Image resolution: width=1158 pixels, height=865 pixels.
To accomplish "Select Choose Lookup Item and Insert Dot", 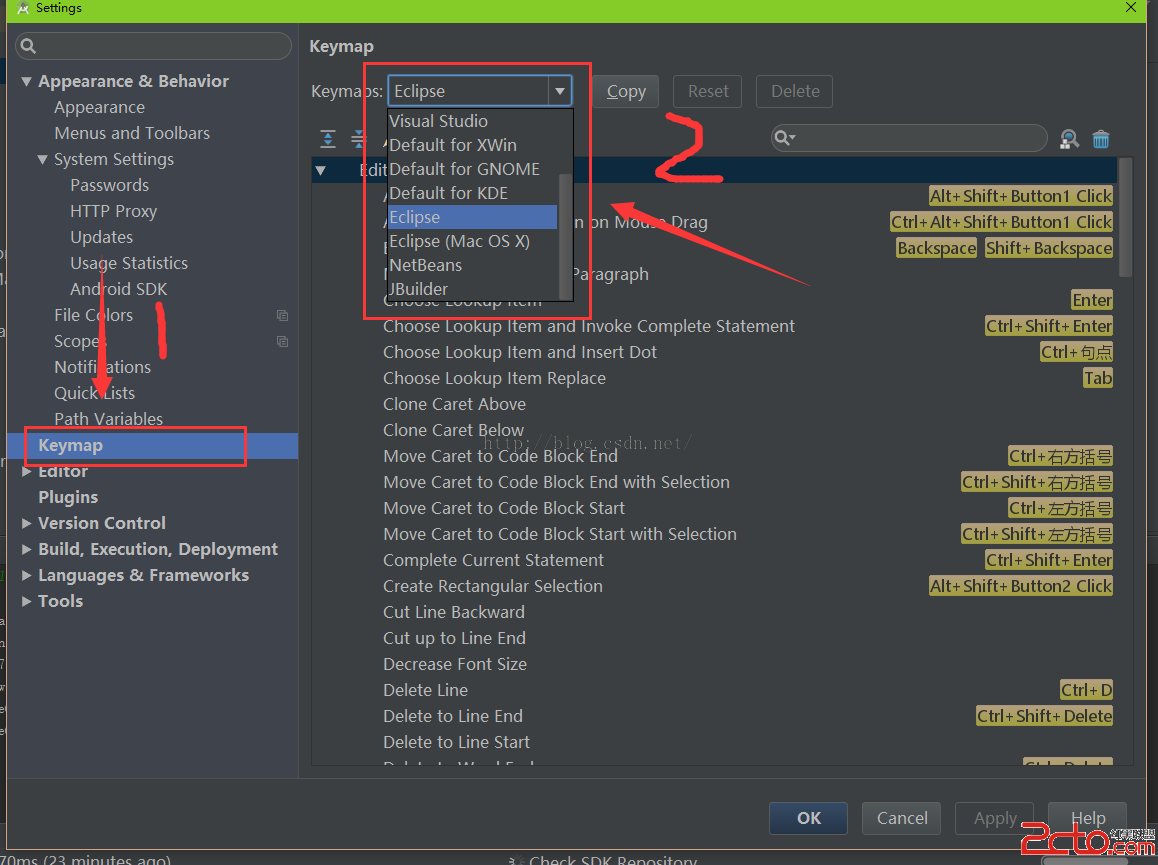I will [520, 352].
